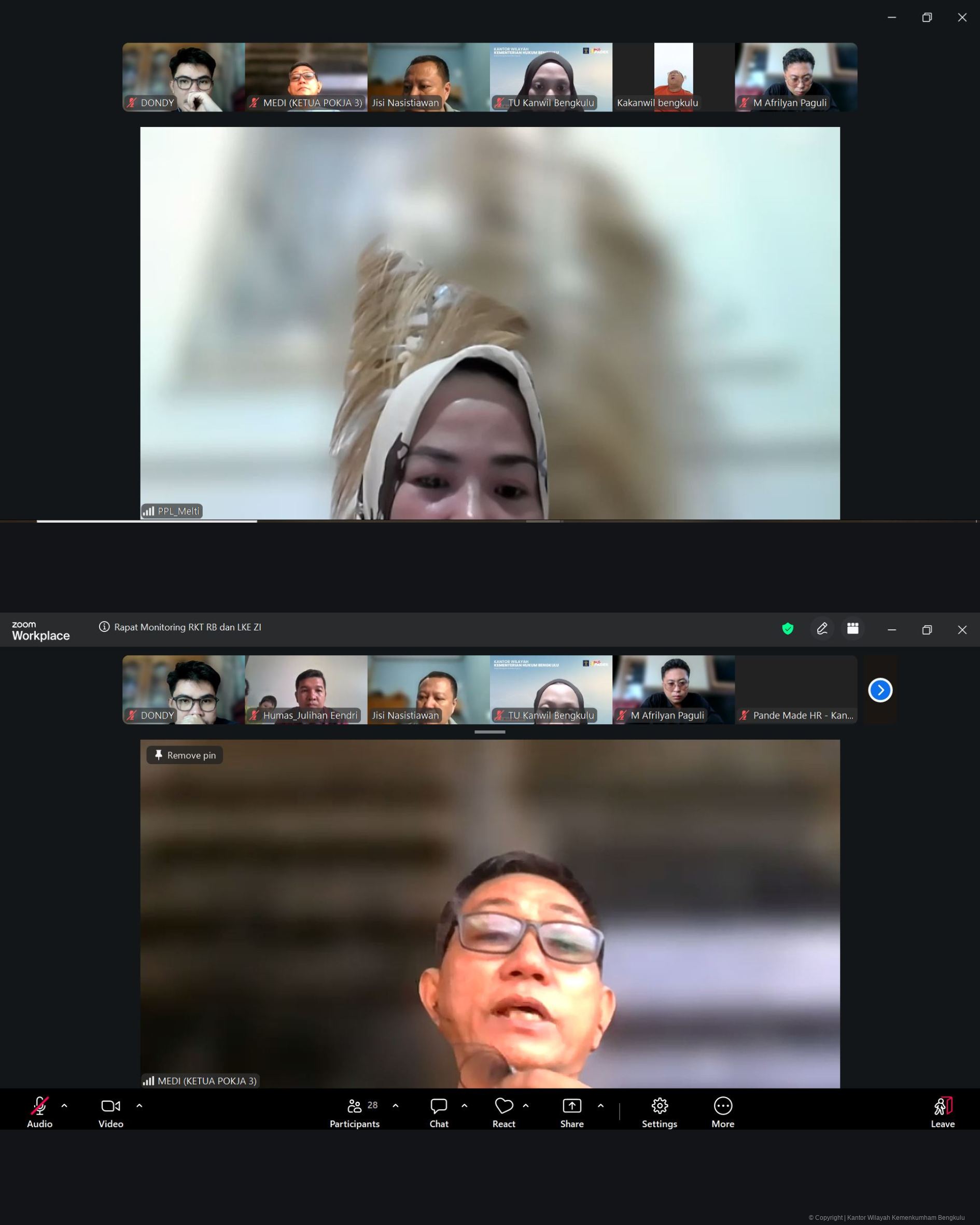Viewport: 980px width, 1225px height.
Task: Click Remove pin on main video
Action: click(185, 755)
